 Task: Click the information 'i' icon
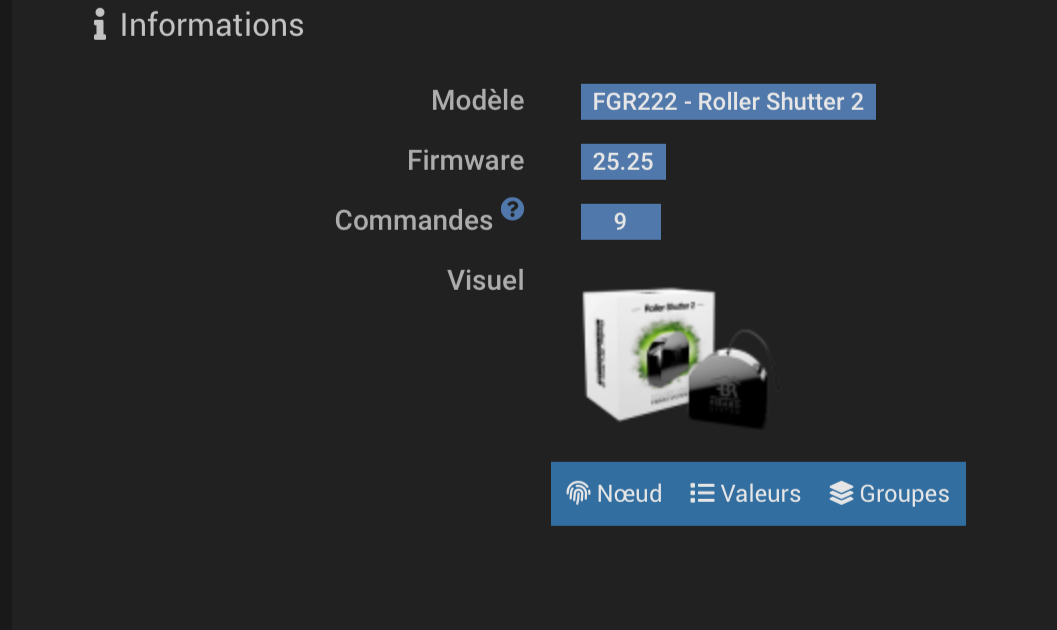coord(99,25)
